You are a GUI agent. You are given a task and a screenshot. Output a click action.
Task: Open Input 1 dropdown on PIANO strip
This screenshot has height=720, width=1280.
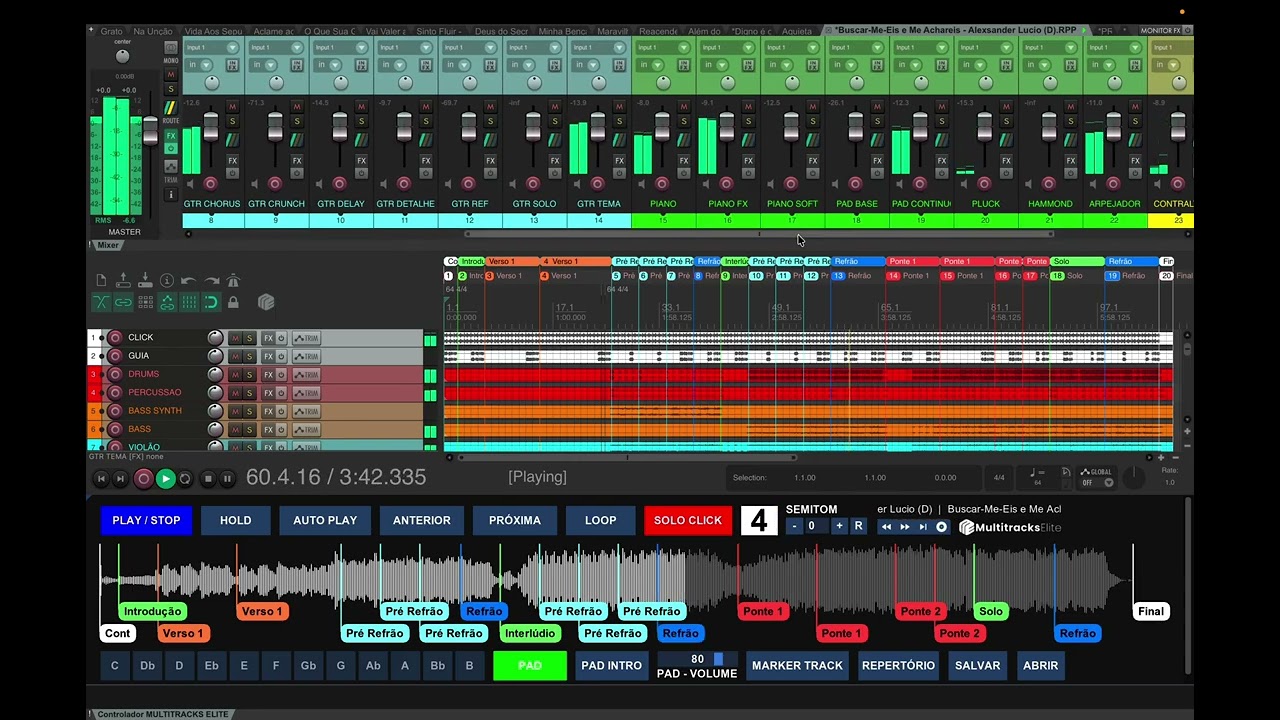(663, 47)
